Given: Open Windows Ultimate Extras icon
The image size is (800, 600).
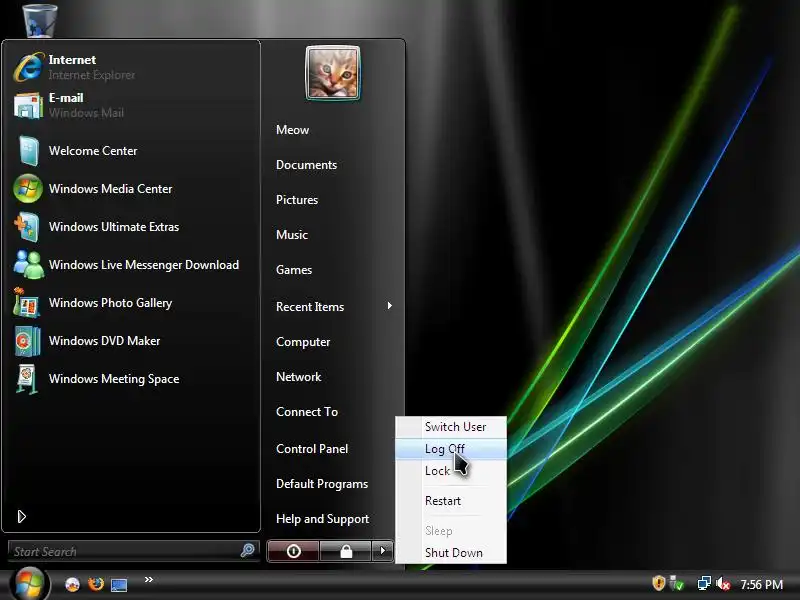Looking at the screenshot, I should click(x=27, y=227).
